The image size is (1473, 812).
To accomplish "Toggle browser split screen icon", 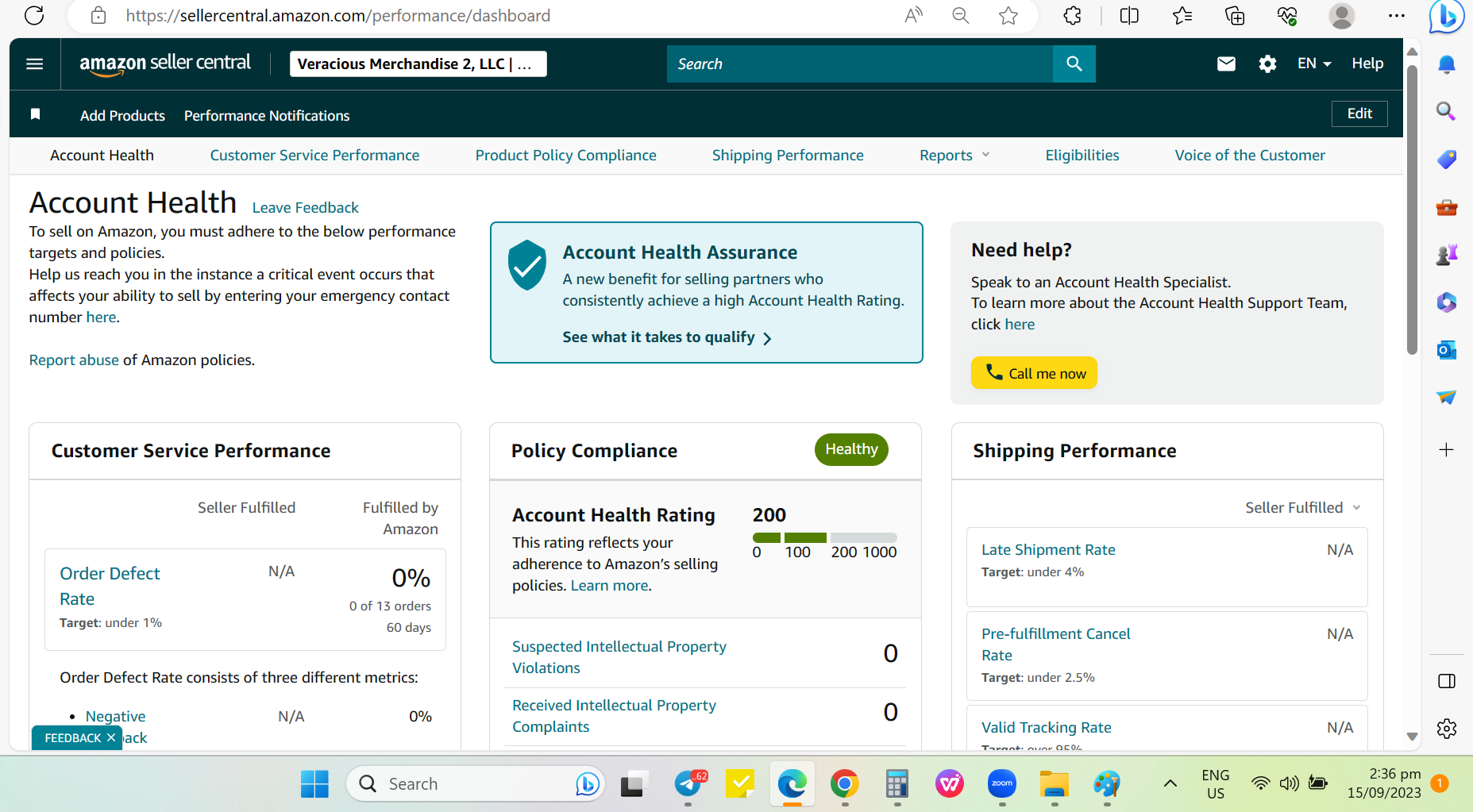I will (1129, 15).
